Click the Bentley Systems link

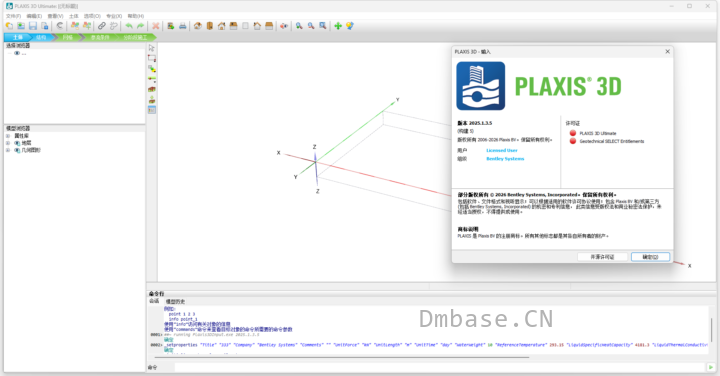pyautogui.click(x=505, y=159)
